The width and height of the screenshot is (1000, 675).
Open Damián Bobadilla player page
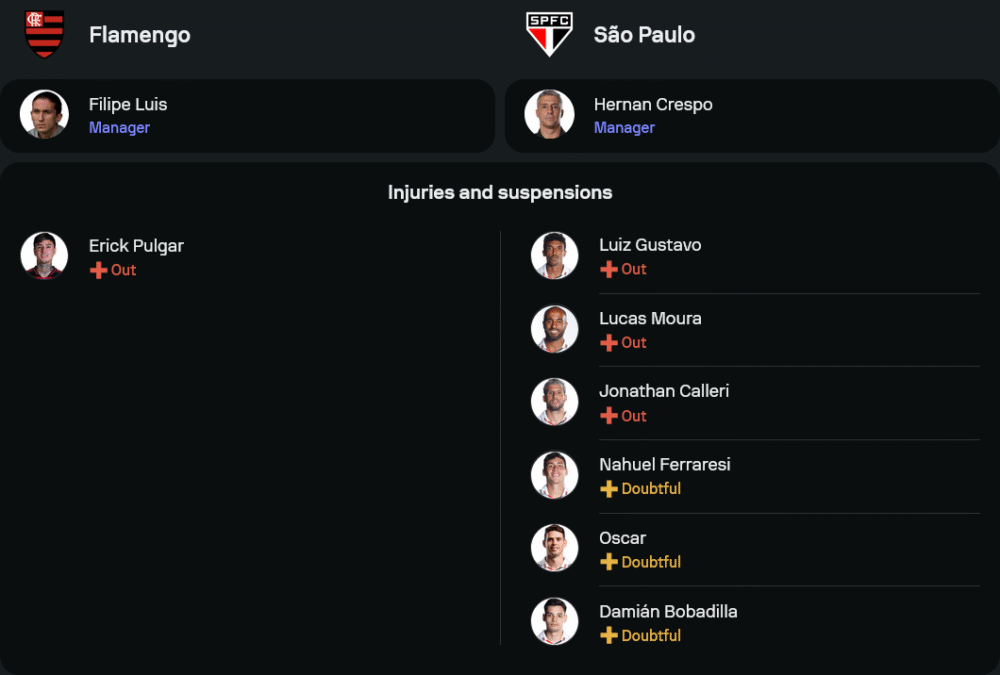pos(668,612)
